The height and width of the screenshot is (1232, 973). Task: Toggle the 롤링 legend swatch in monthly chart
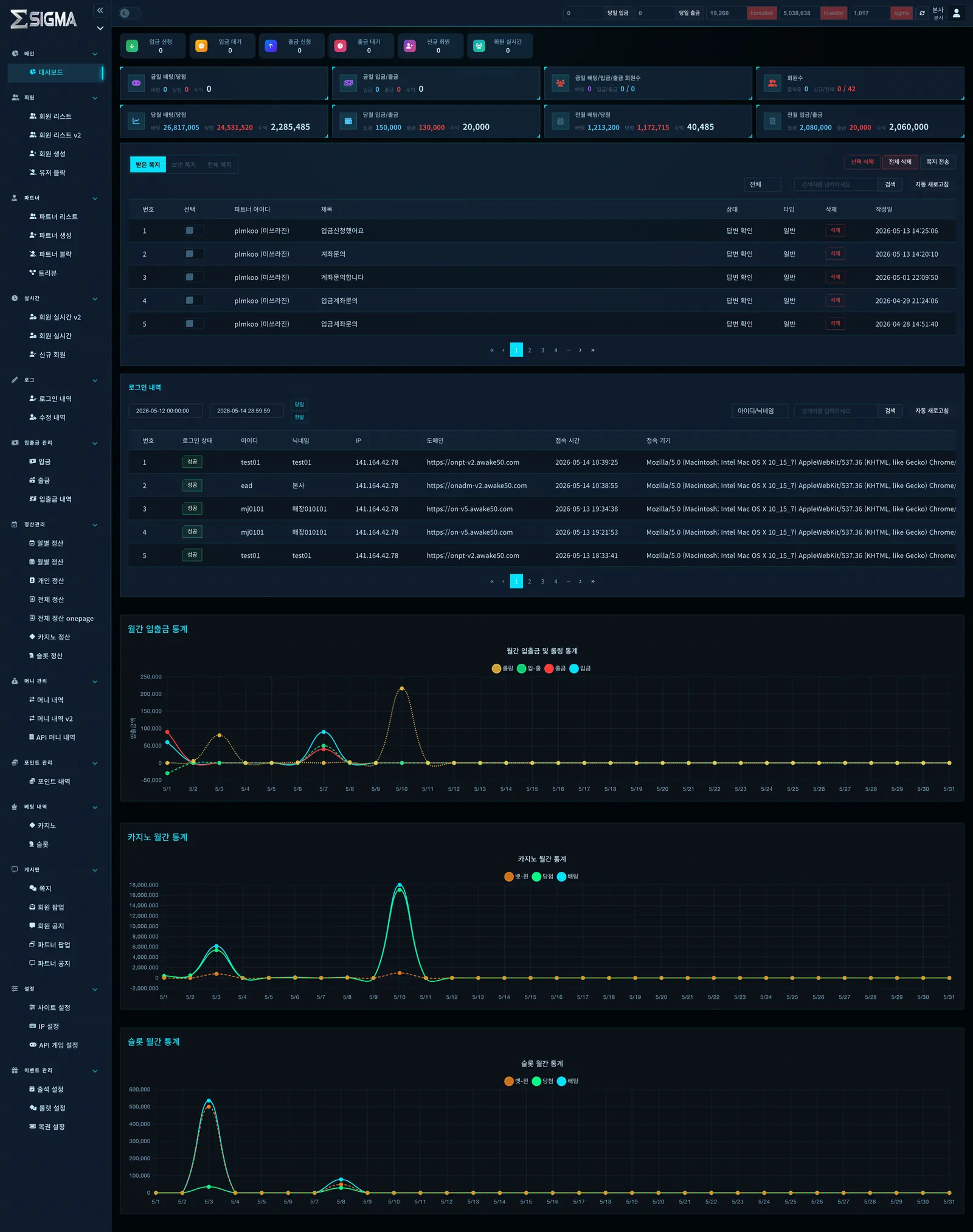coord(496,669)
